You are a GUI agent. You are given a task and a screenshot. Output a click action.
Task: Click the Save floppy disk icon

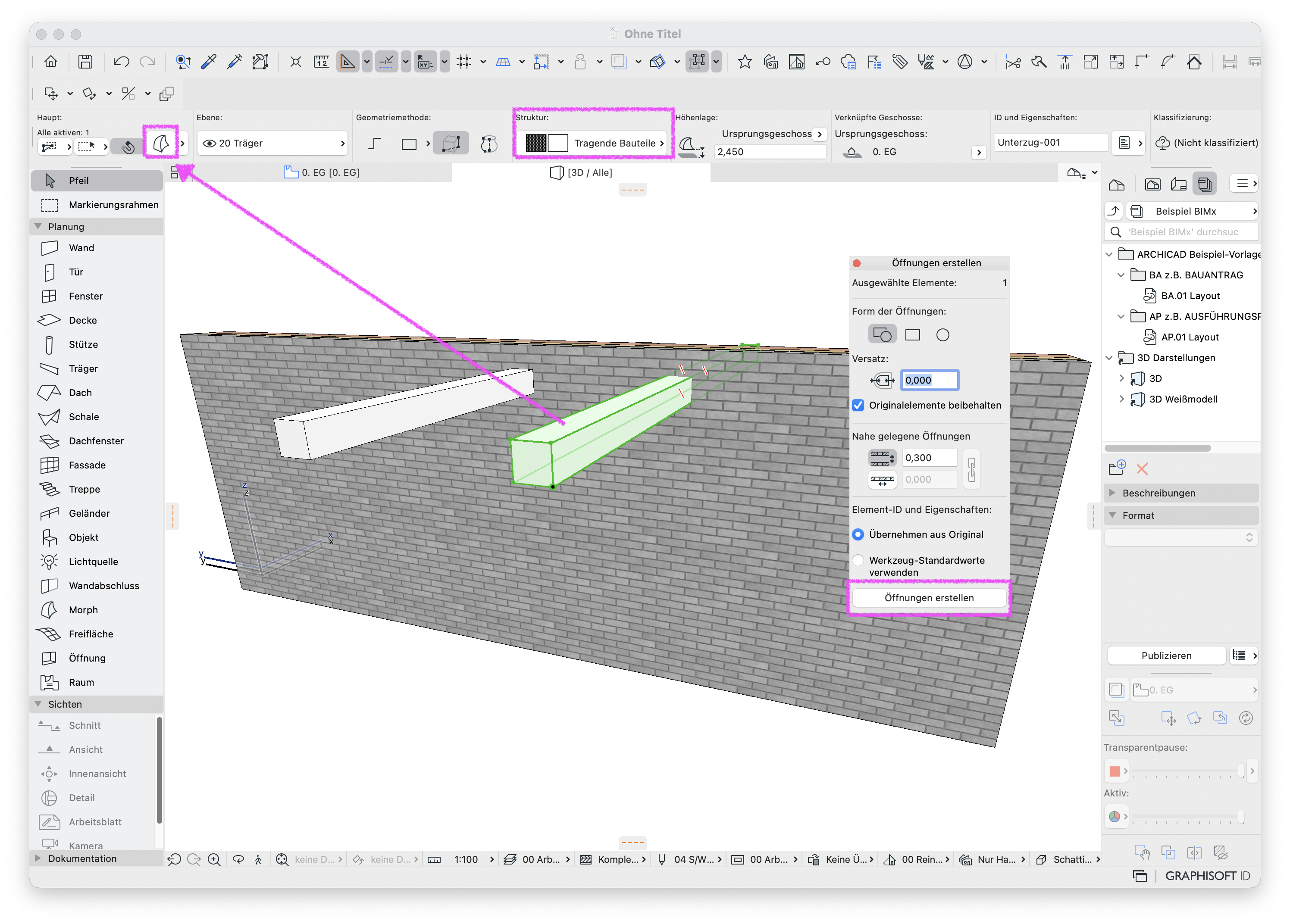pos(85,61)
